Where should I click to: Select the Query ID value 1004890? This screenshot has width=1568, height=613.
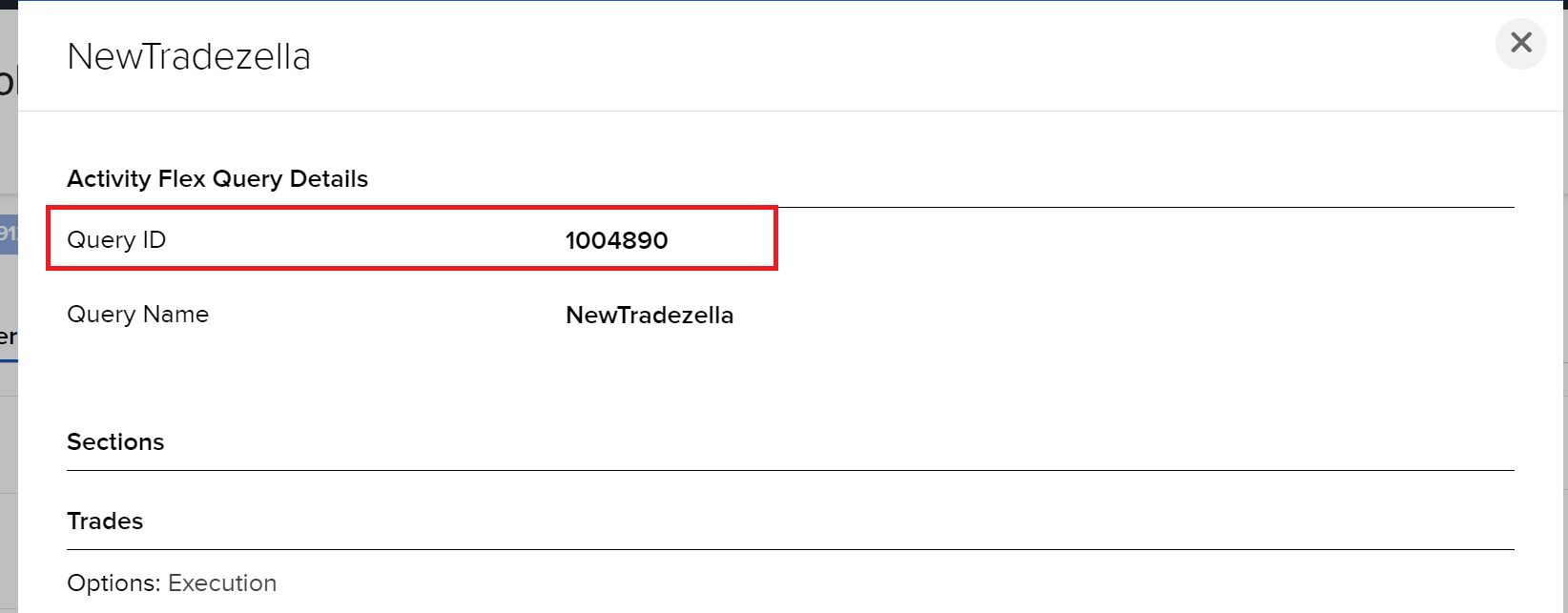pyautogui.click(x=616, y=240)
